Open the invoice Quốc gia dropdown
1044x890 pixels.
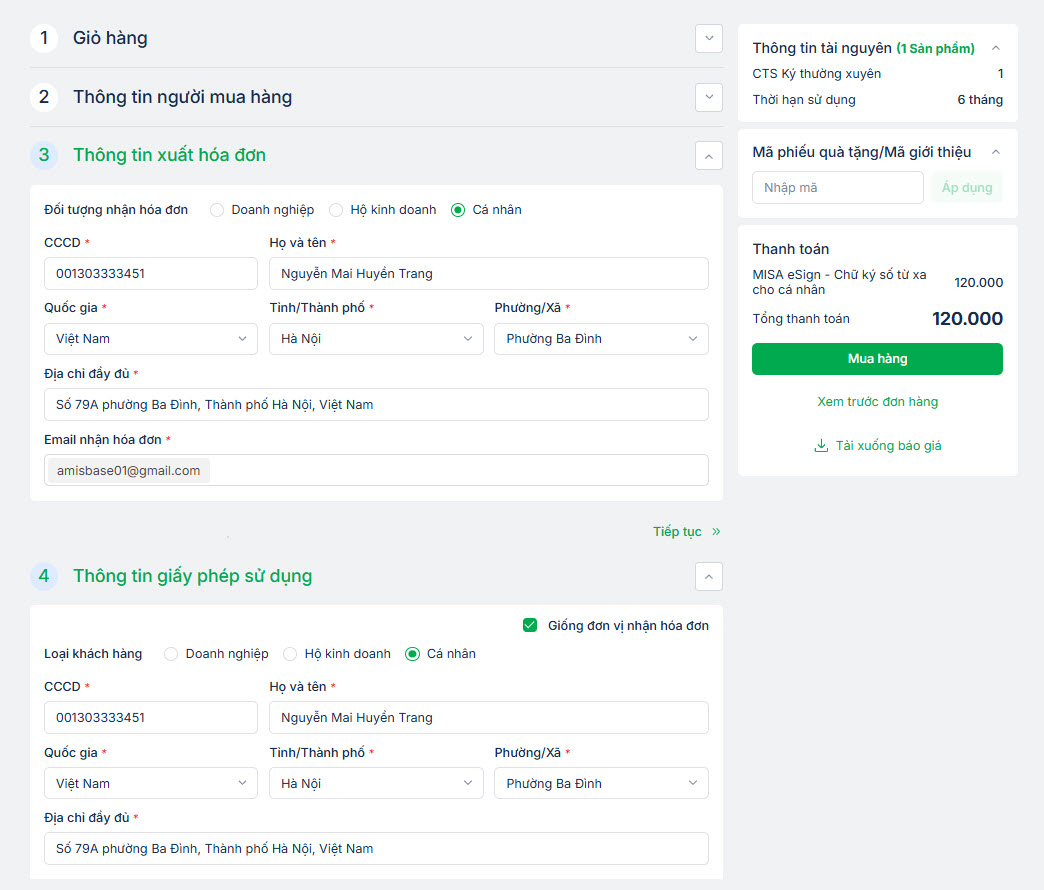151,339
